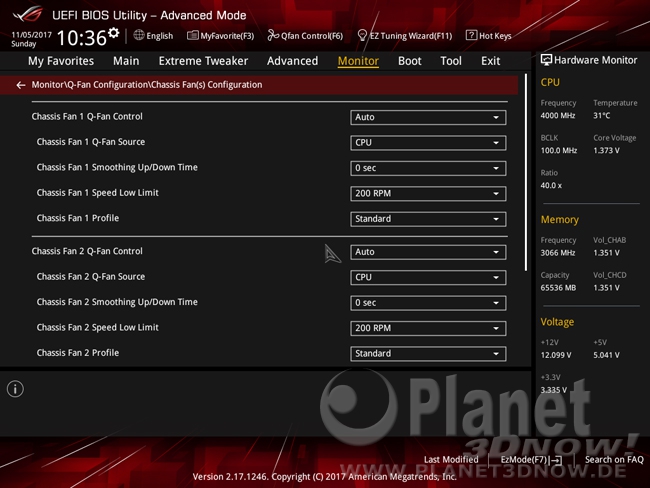Switch to Advanced tab
Viewport: 650px width, 488px height.
[292, 61]
